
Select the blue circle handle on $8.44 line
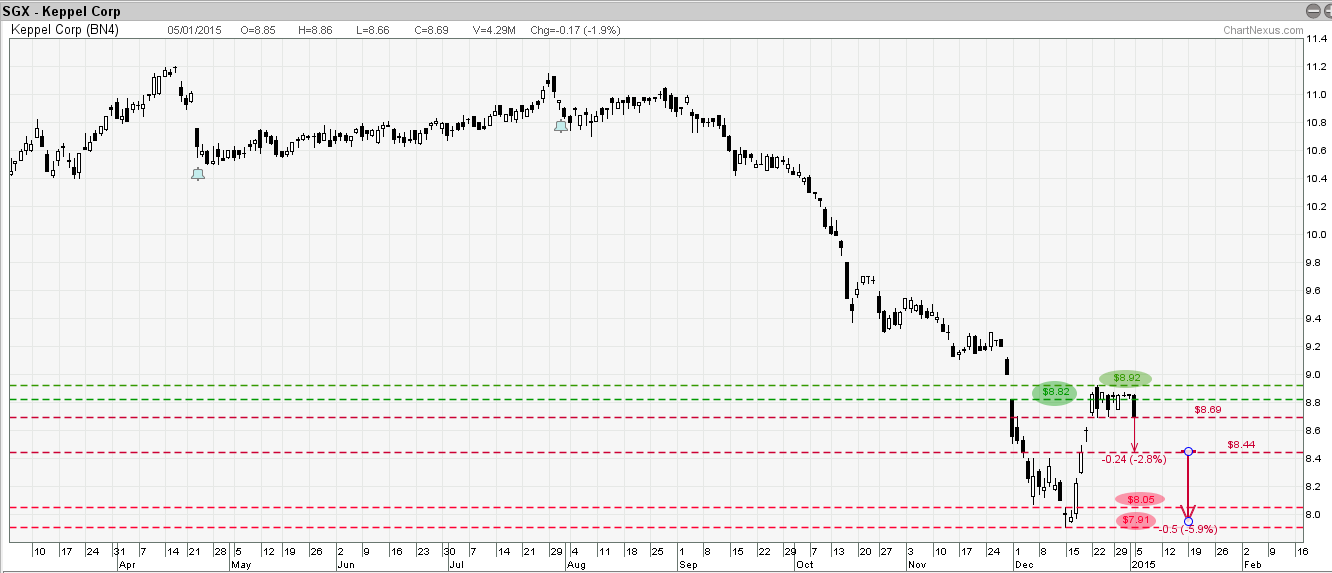(x=1188, y=452)
